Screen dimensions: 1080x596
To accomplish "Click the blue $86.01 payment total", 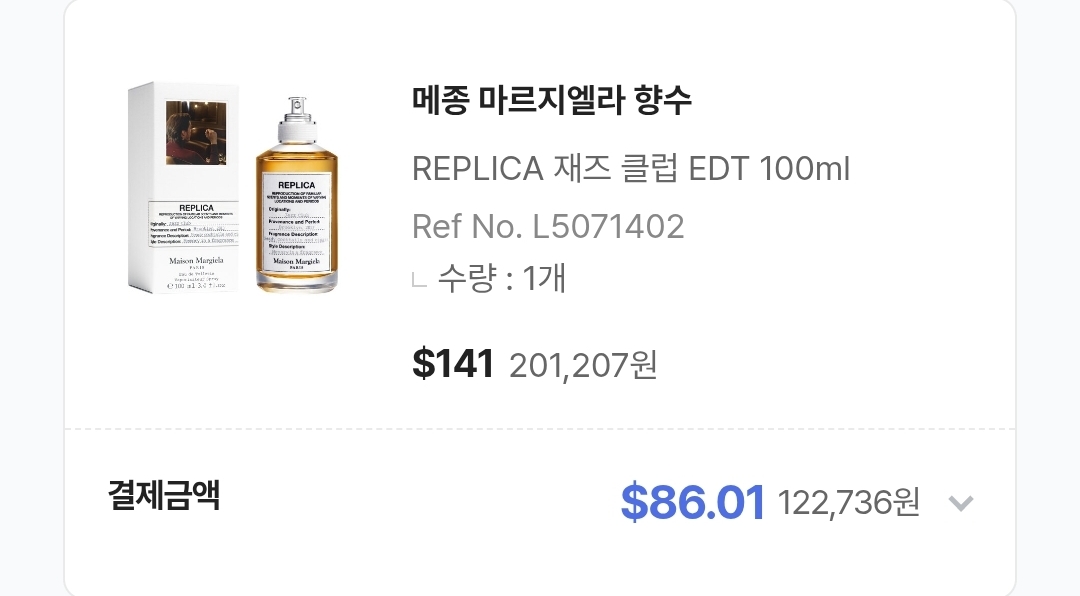I will [692, 502].
